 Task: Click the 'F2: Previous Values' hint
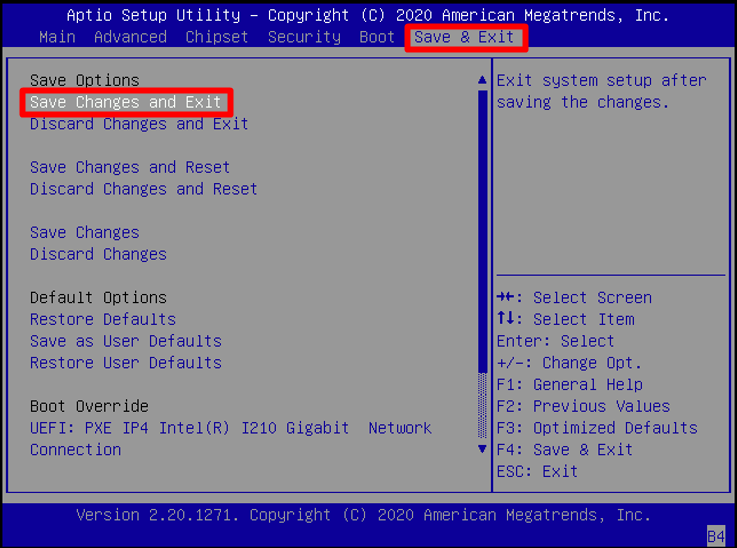pos(583,406)
